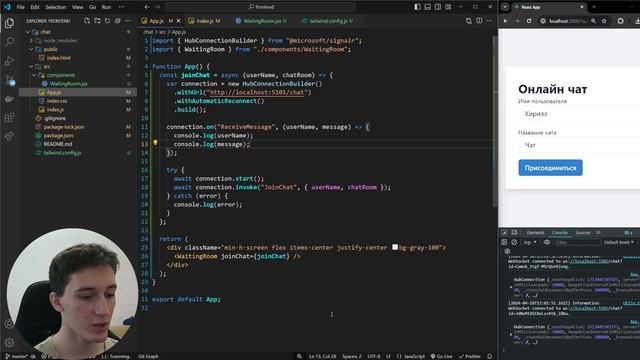Open the Elements tab in DevTools
The height and width of the screenshot is (360, 640).
pyautogui.click(x=535, y=233)
